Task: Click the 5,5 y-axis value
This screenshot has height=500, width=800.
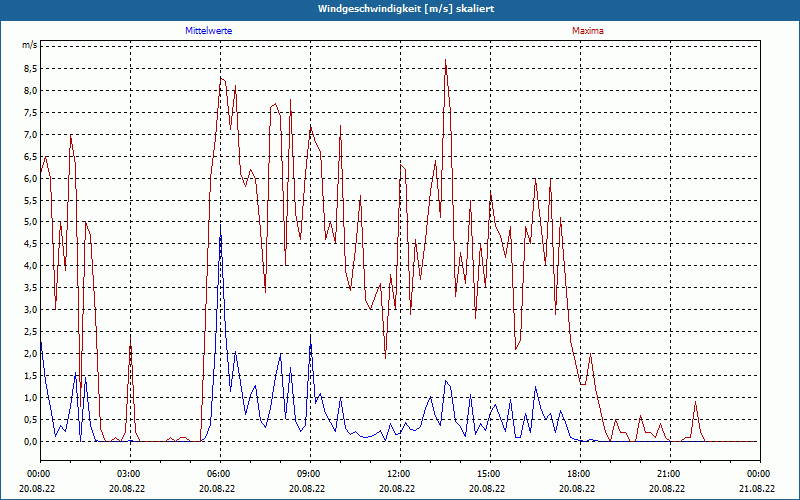Action: click(x=29, y=201)
